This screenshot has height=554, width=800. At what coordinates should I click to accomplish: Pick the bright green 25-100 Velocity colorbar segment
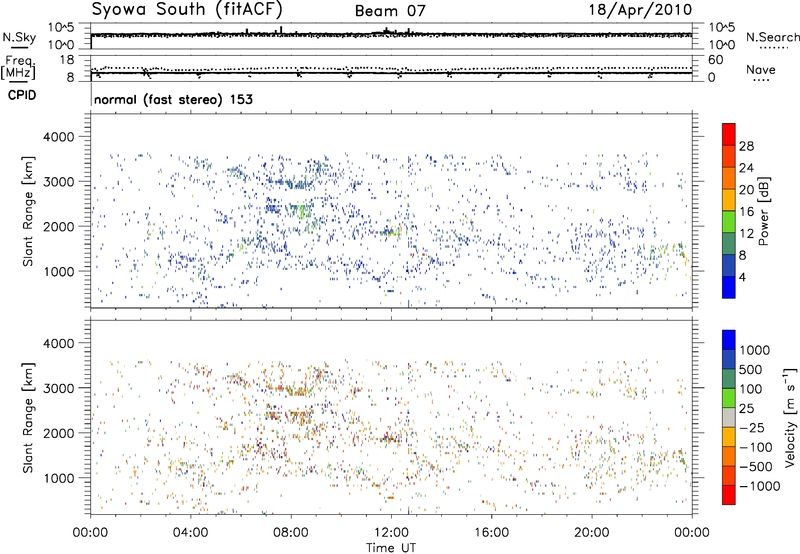pos(729,398)
